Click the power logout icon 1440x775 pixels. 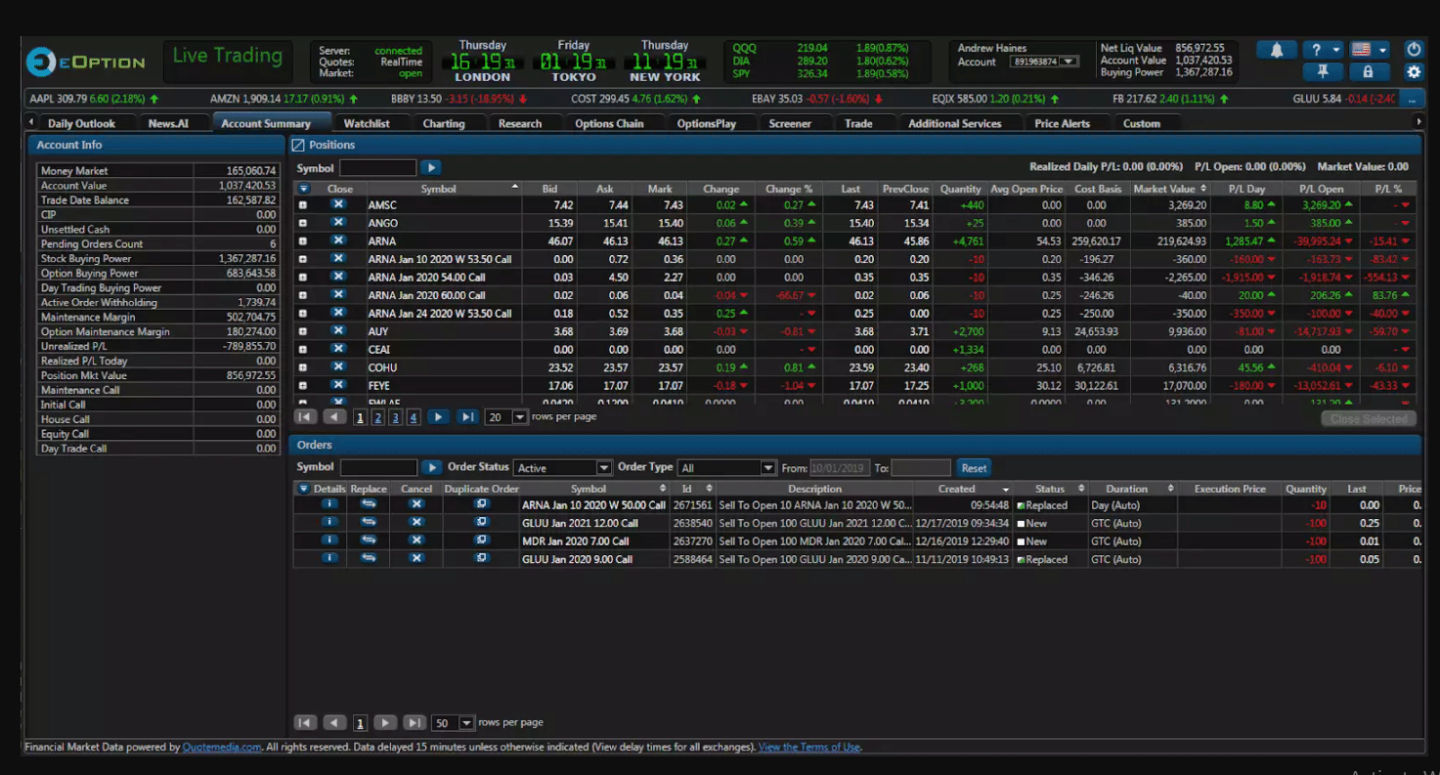point(1413,50)
